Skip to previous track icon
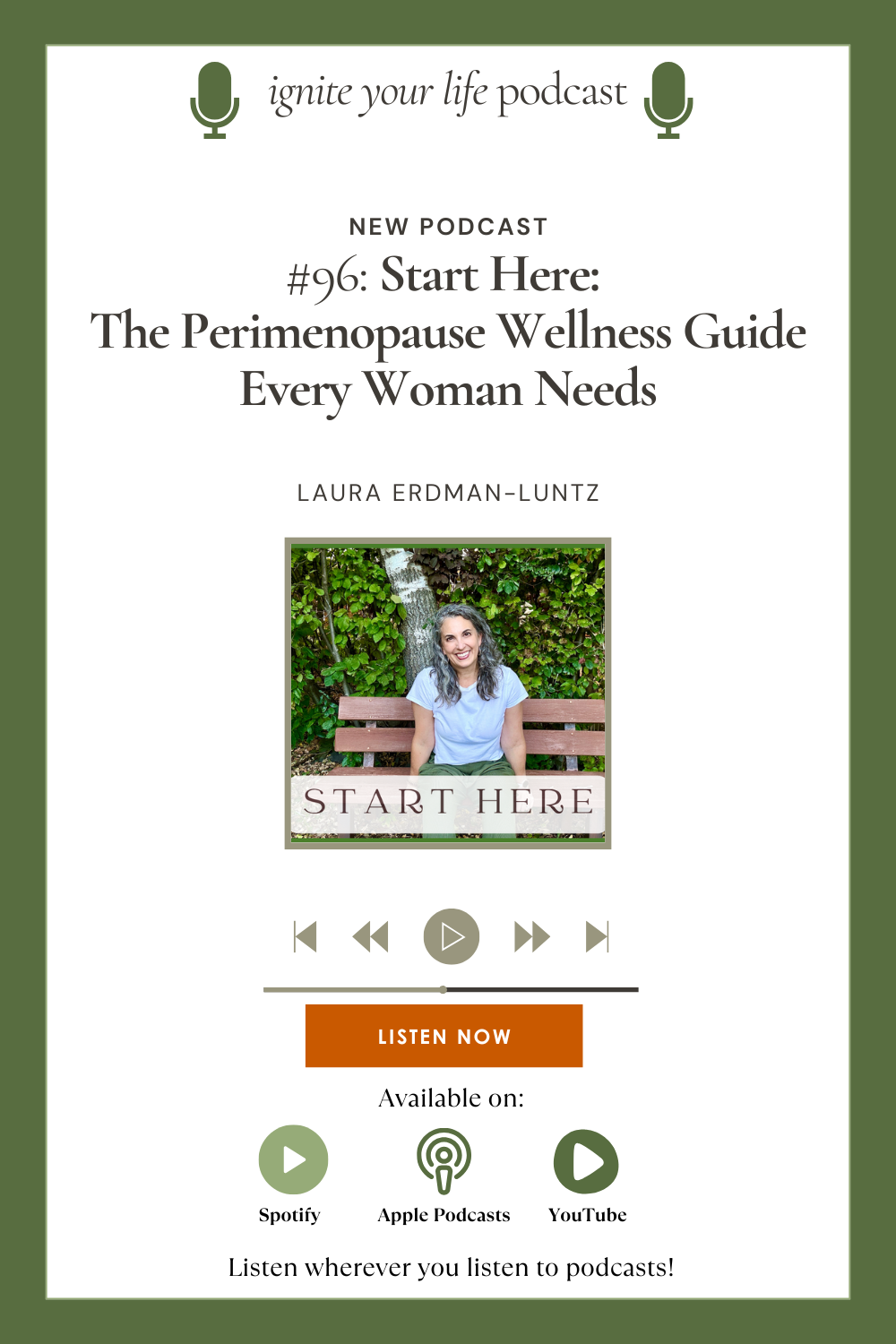The height and width of the screenshot is (1344, 896). coord(306,936)
